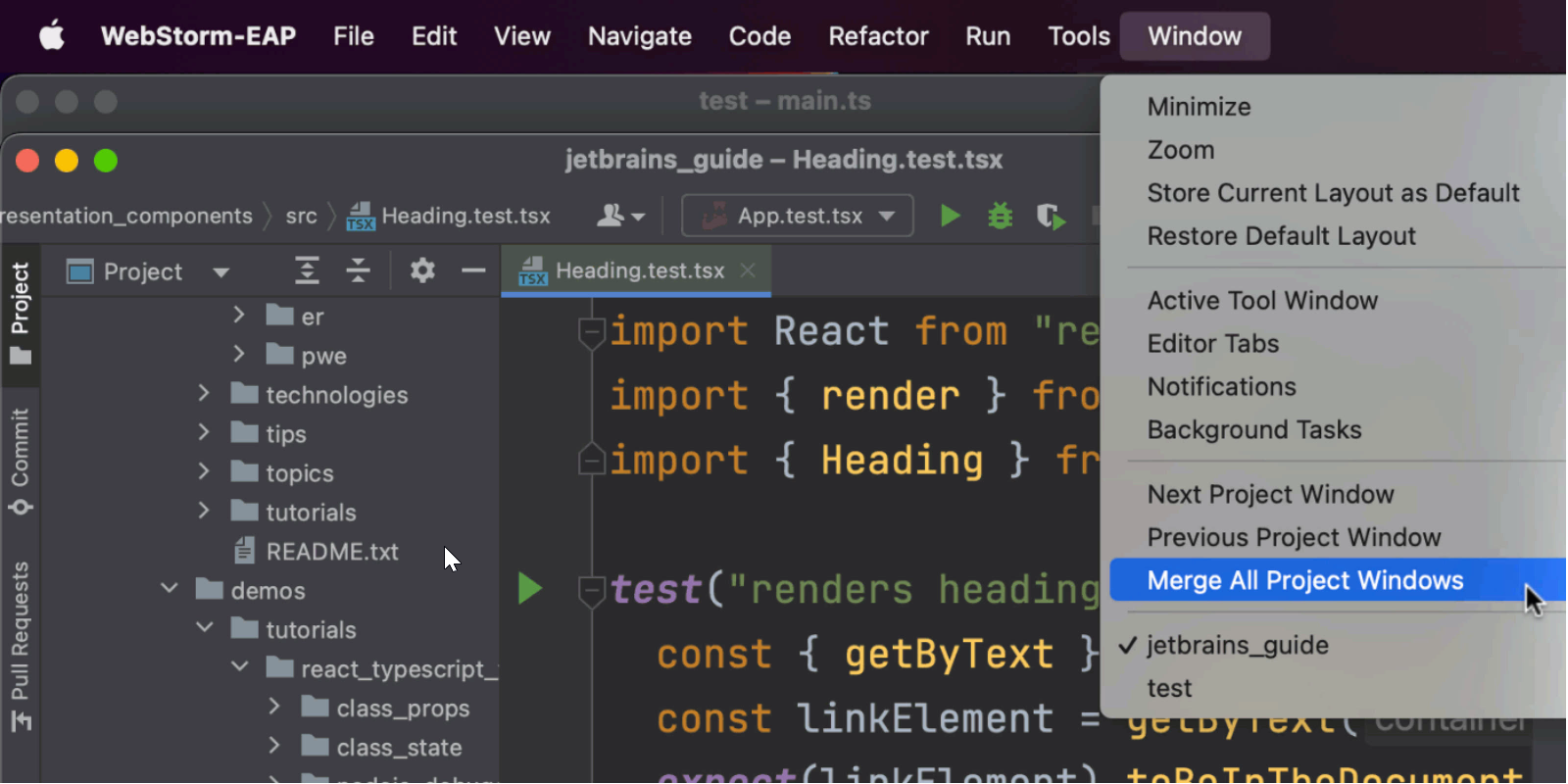Select Store Current Layout as Default
The image size is (1568, 784).
1333,193
